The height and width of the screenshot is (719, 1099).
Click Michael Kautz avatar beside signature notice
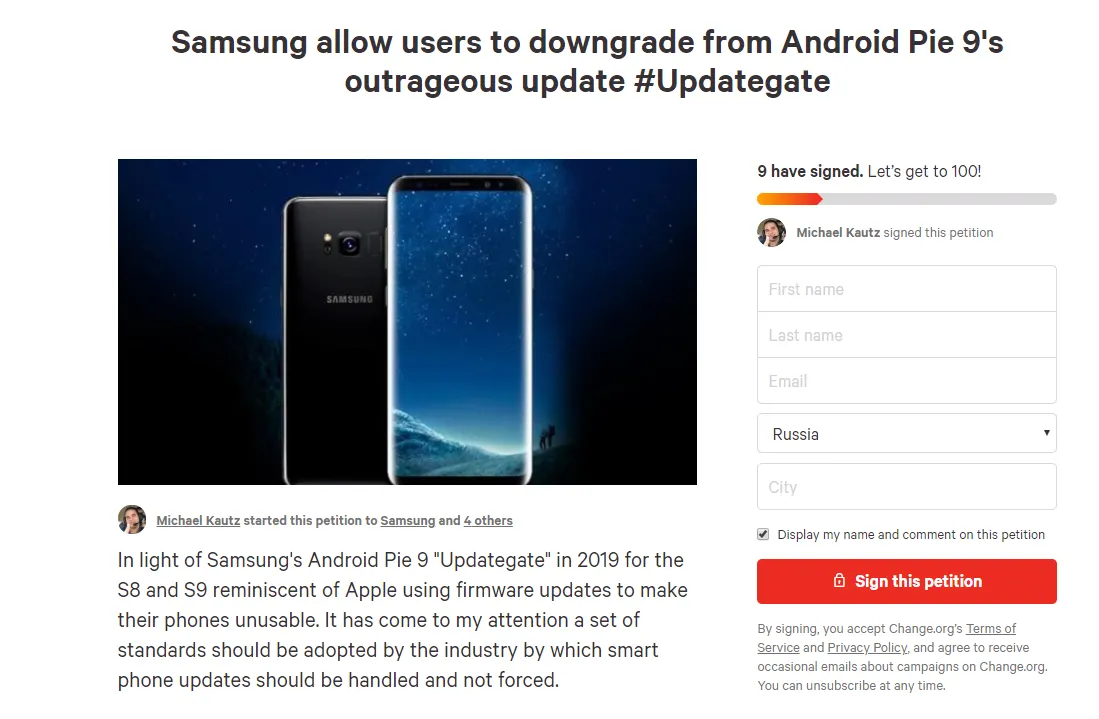[772, 233]
